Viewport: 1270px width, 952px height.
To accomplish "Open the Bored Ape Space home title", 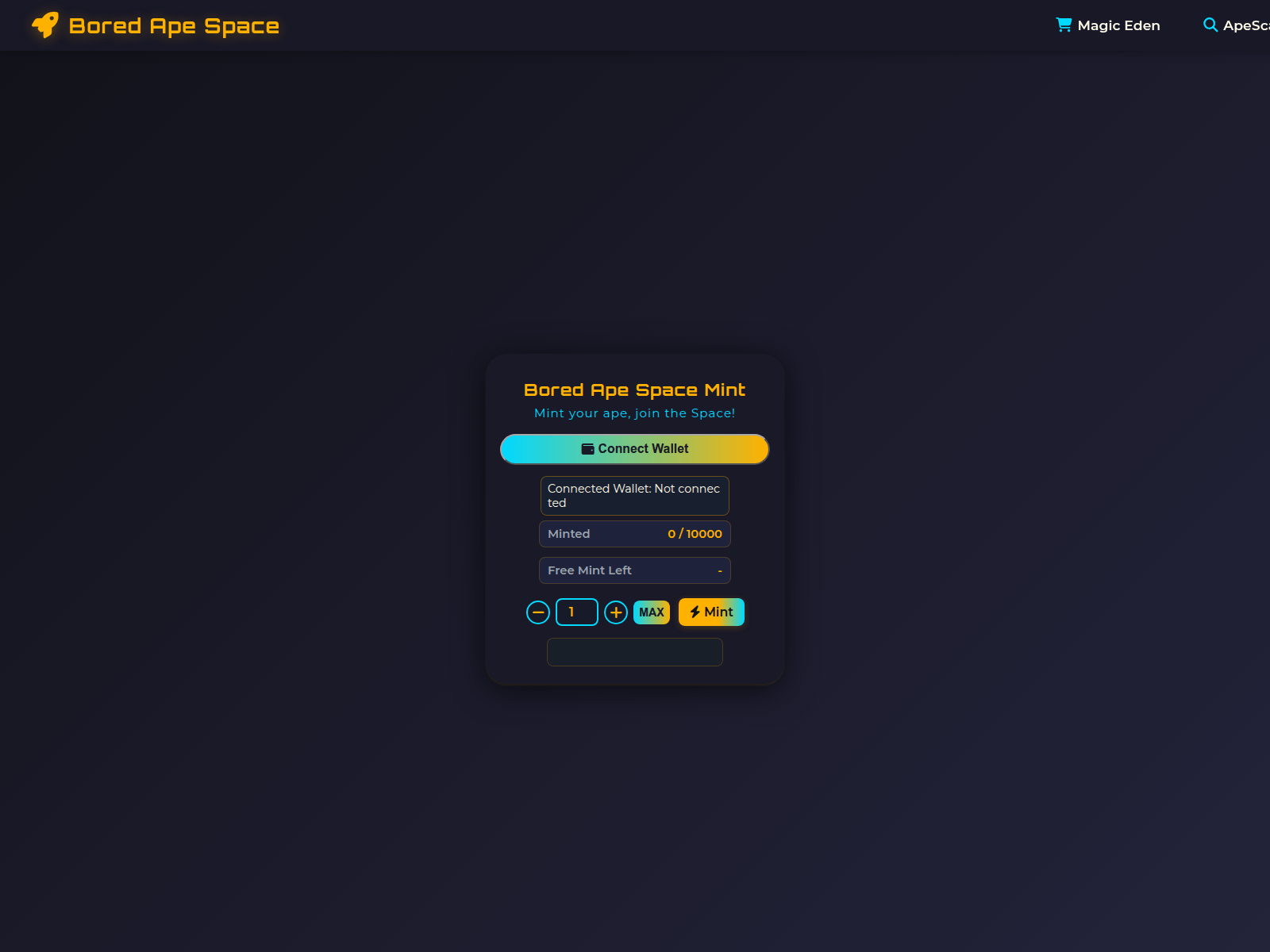I will coord(174,26).
